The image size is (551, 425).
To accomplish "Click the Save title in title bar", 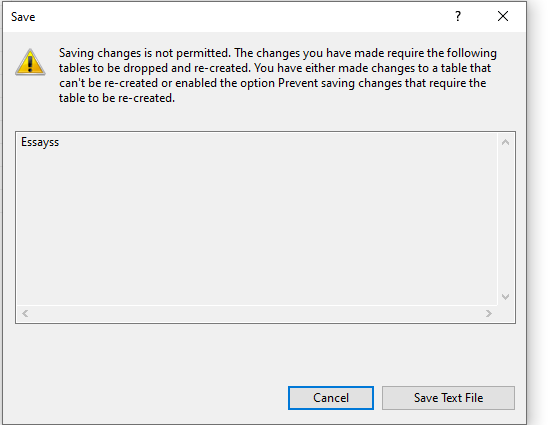I will click(x=23, y=17).
